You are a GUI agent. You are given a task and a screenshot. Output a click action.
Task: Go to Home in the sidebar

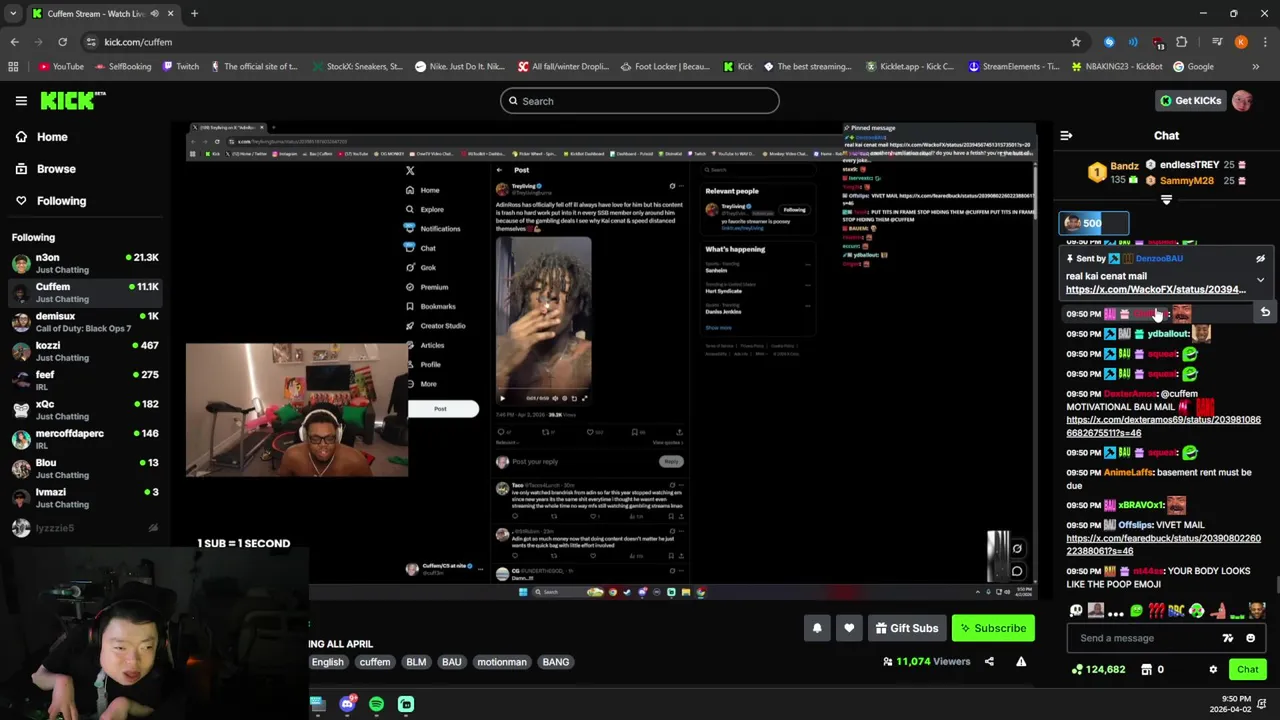(40, 137)
